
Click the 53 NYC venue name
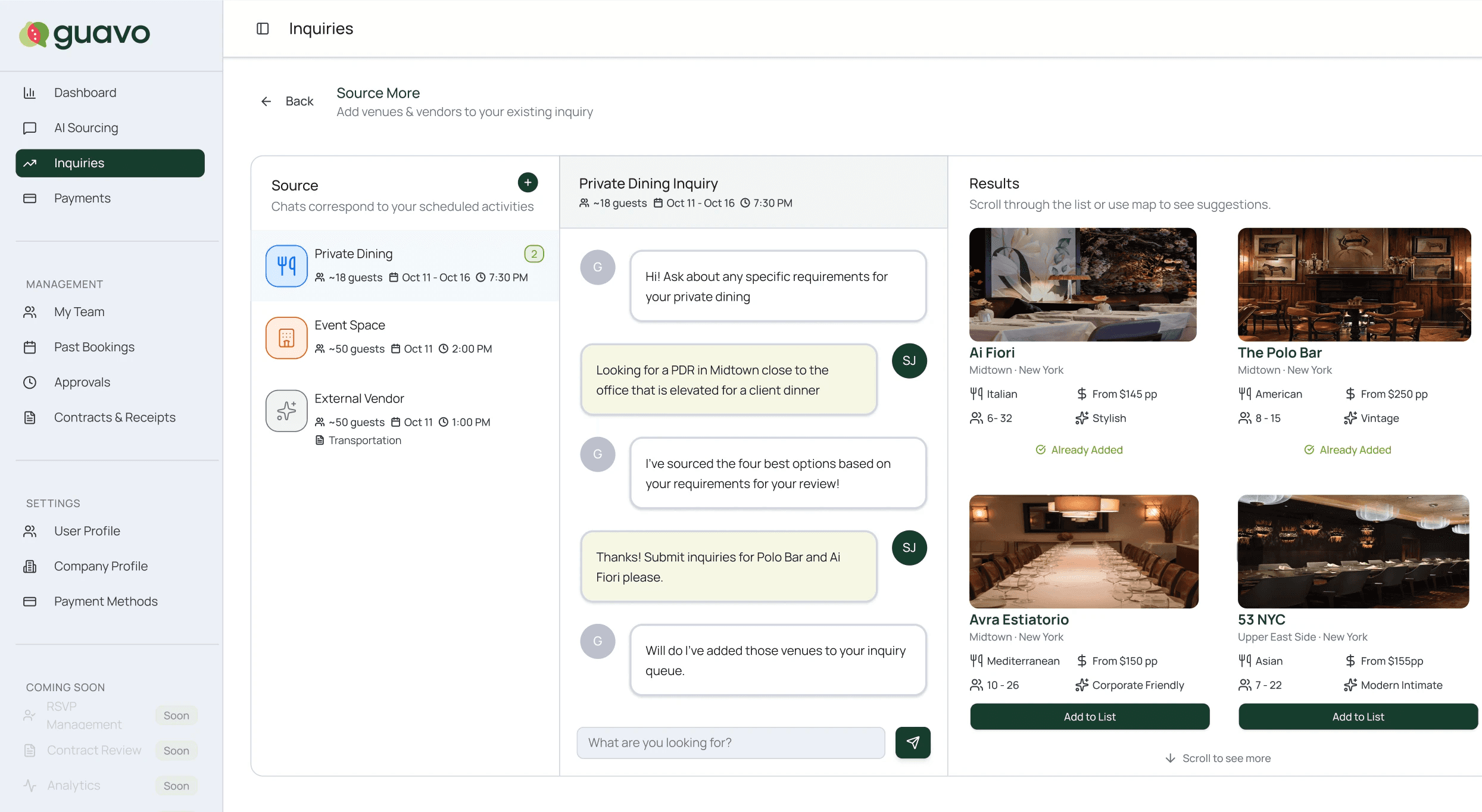click(1261, 619)
